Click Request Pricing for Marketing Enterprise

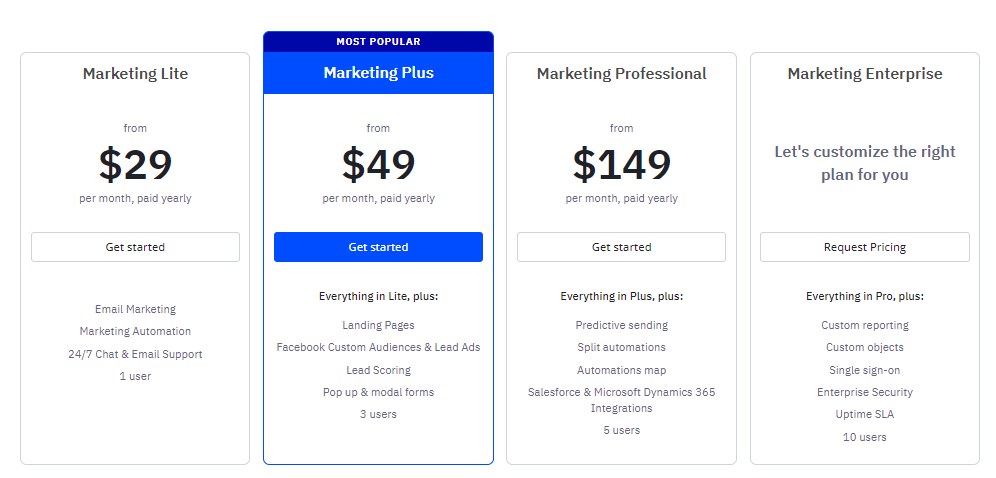(x=865, y=247)
